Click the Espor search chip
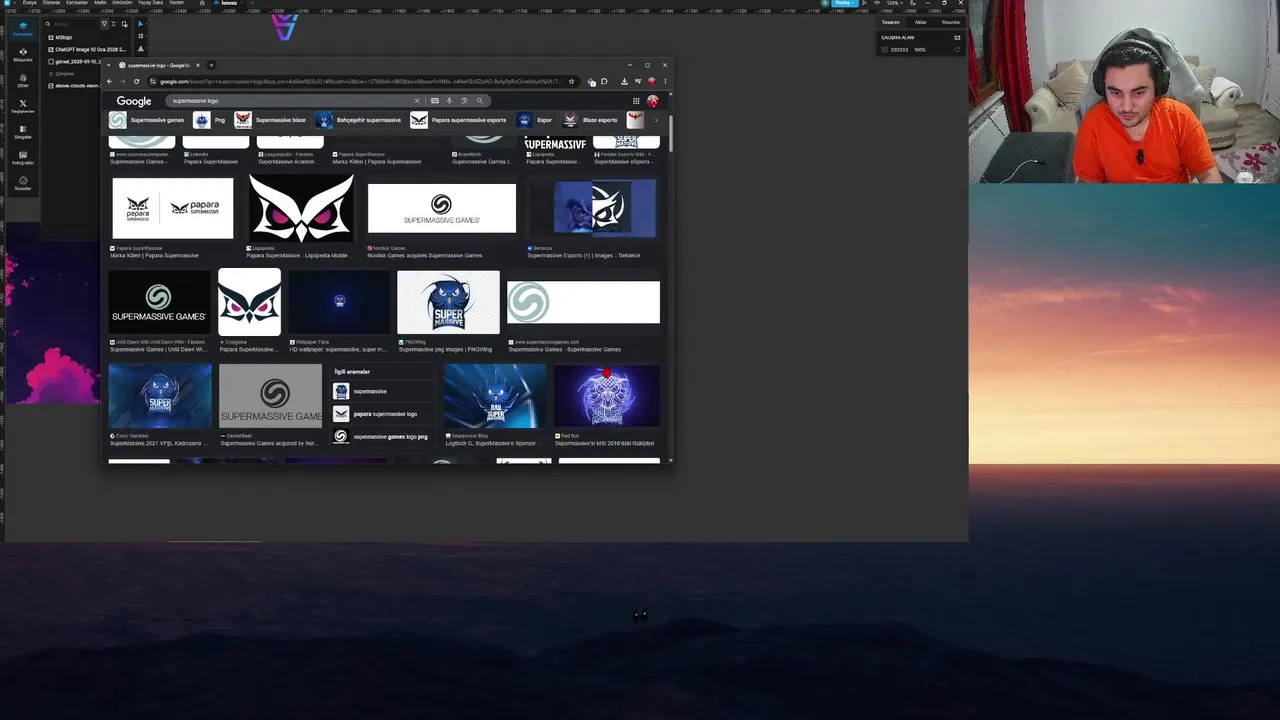 pyautogui.click(x=535, y=120)
